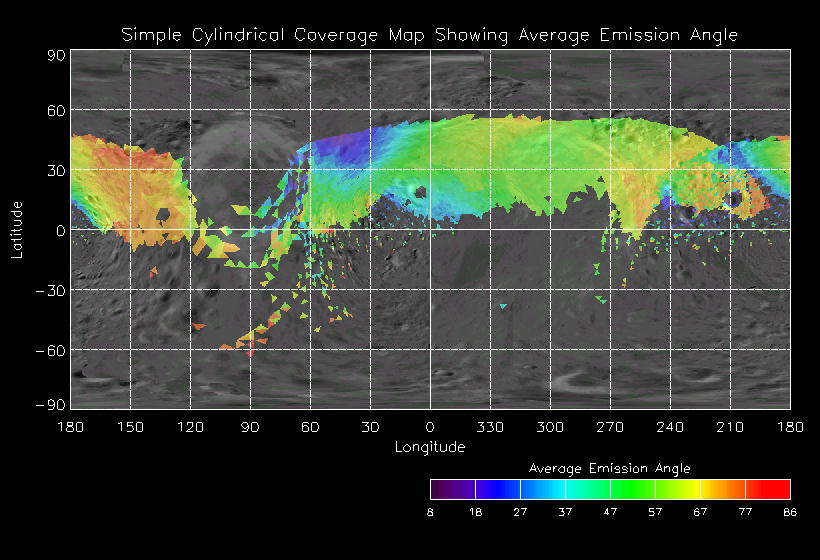Pick the purple colorbar segment between 8 and 18
The image size is (820, 560).
pyautogui.click(x=452, y=489)
